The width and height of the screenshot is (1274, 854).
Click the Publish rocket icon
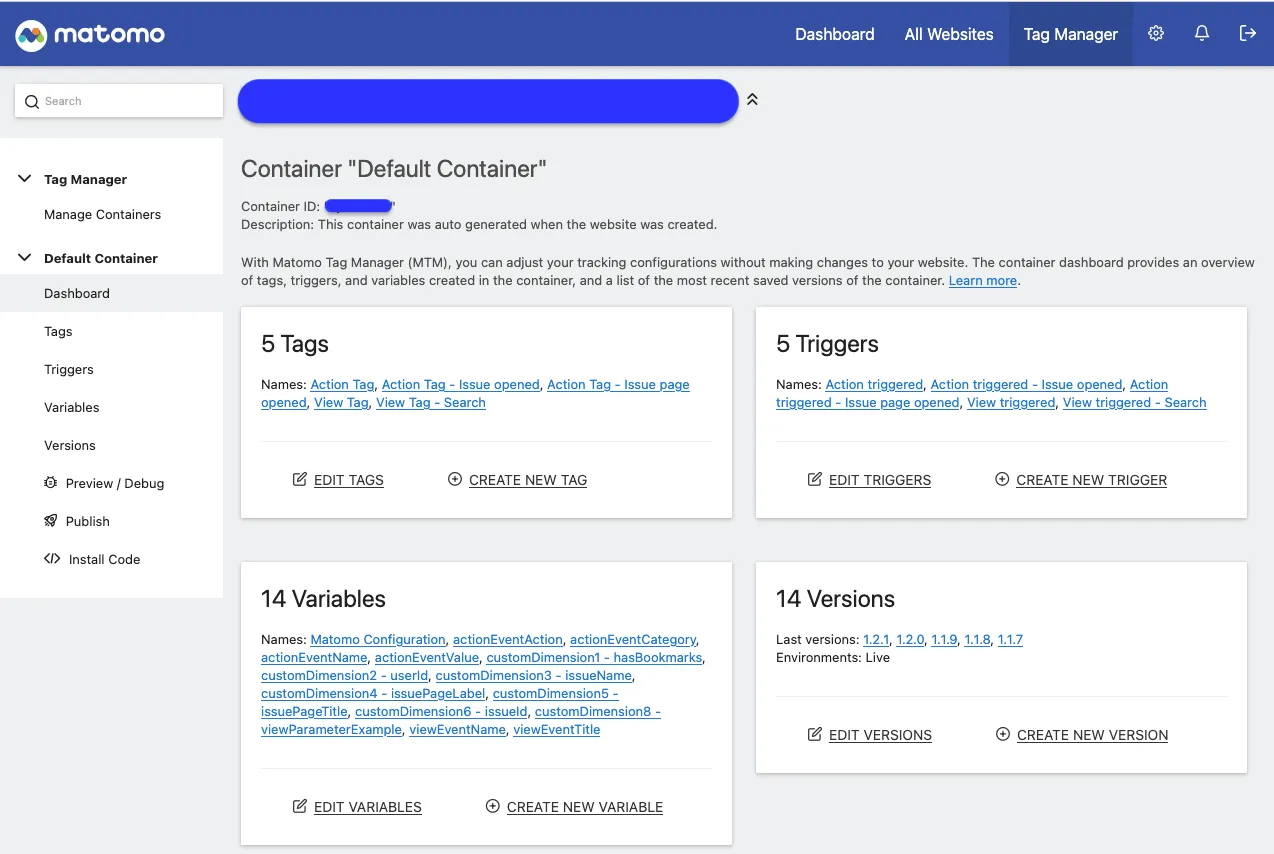51,521
